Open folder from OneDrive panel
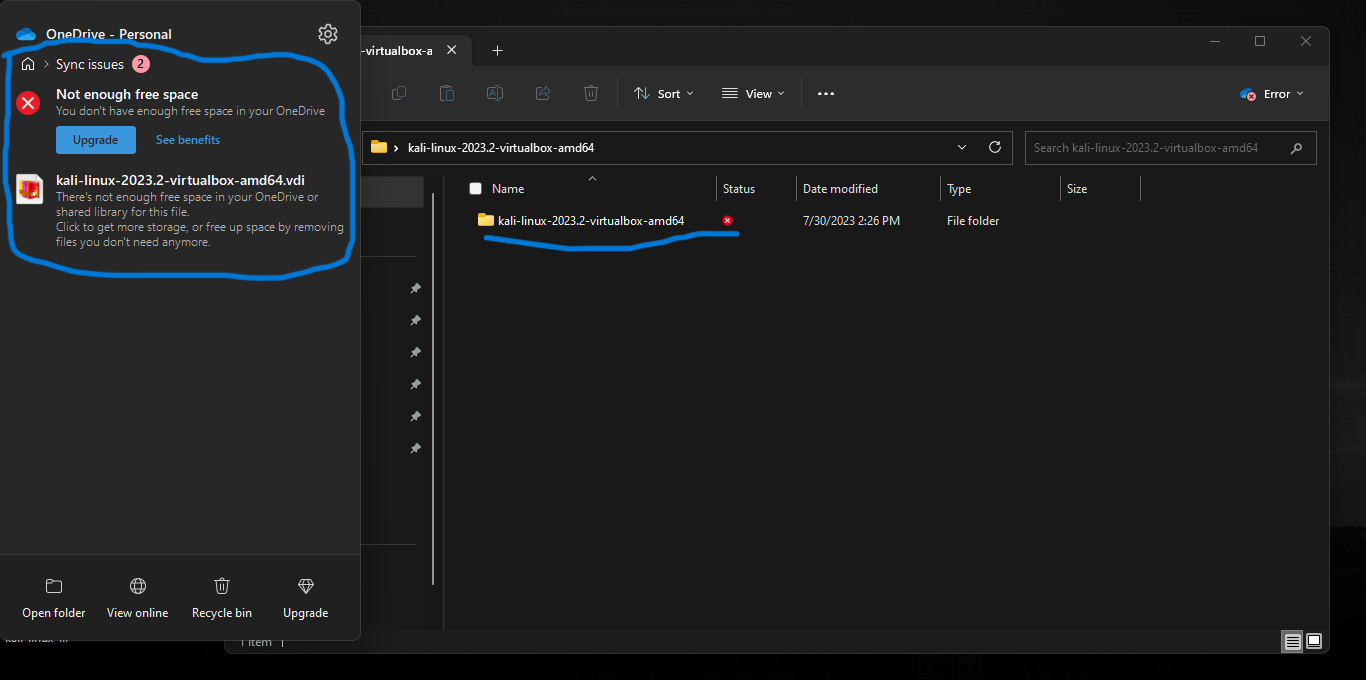The width and height of the screenshot is (1366, 680). point(54,597)
